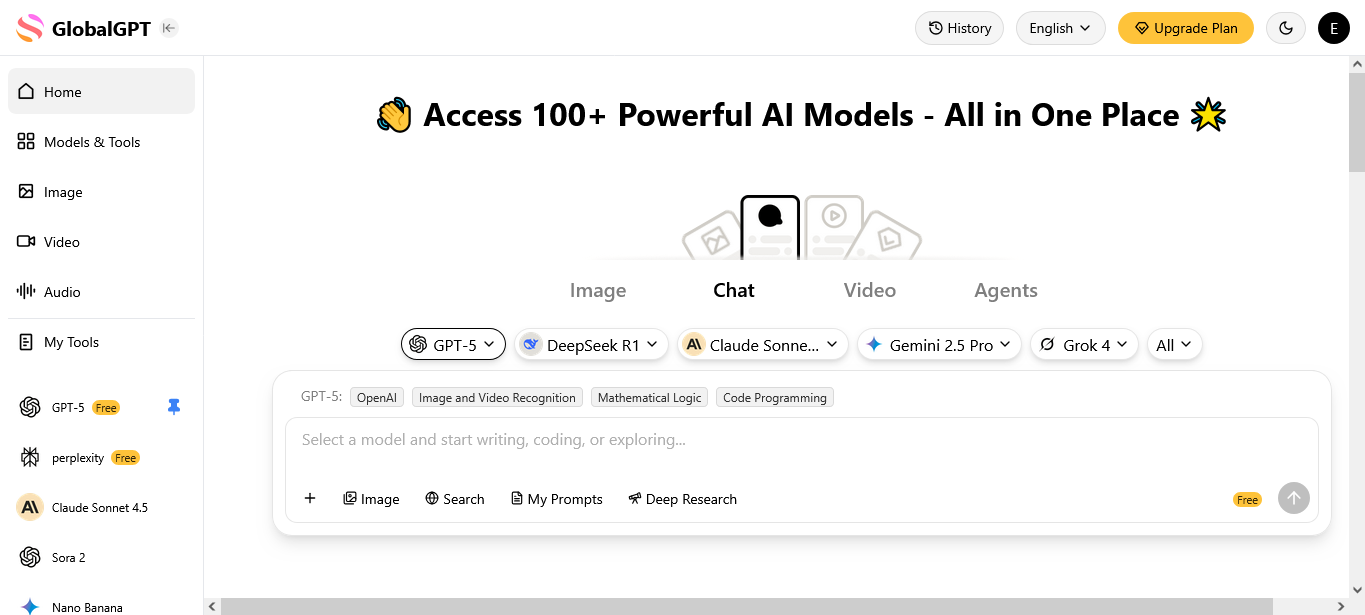
Task: Open perplexity from the sidebar
Action: point(78,457)
